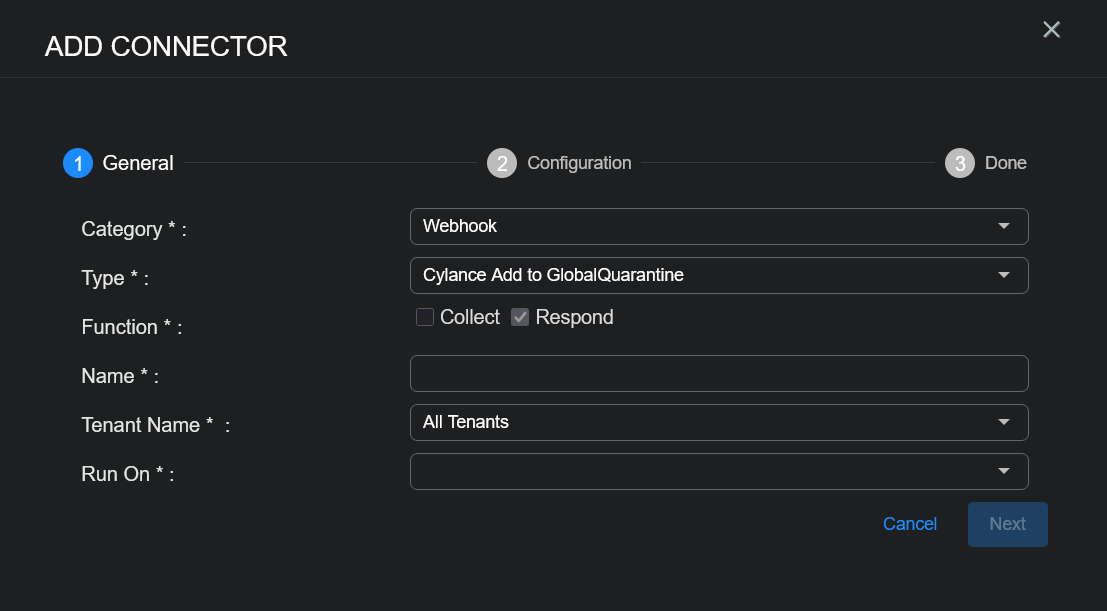Image resolution: width=1107 pixels, height=611 pixels.
Task: Cancel the connector creation
Action: tap(910, 524)
